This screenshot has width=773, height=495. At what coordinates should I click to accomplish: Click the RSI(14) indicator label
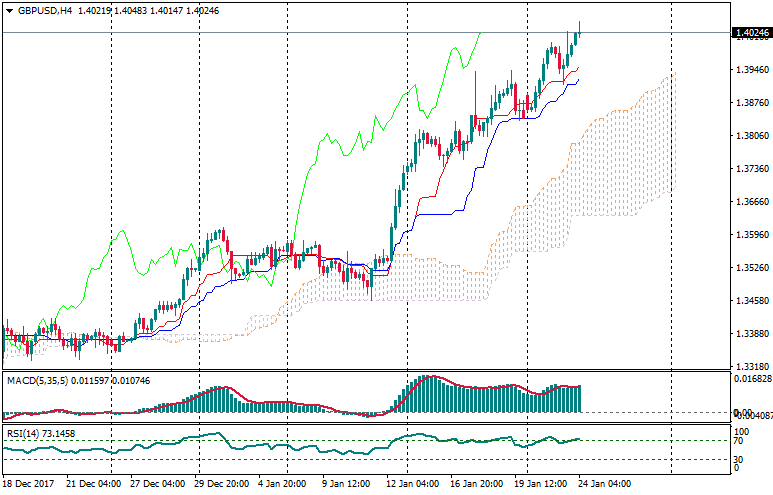pos(22,433)
